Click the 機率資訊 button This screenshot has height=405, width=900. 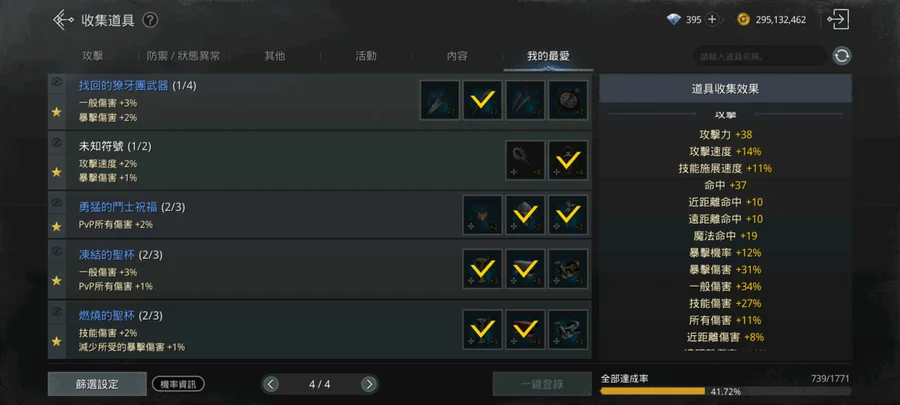pyautogui.click(x=179, y=384)
